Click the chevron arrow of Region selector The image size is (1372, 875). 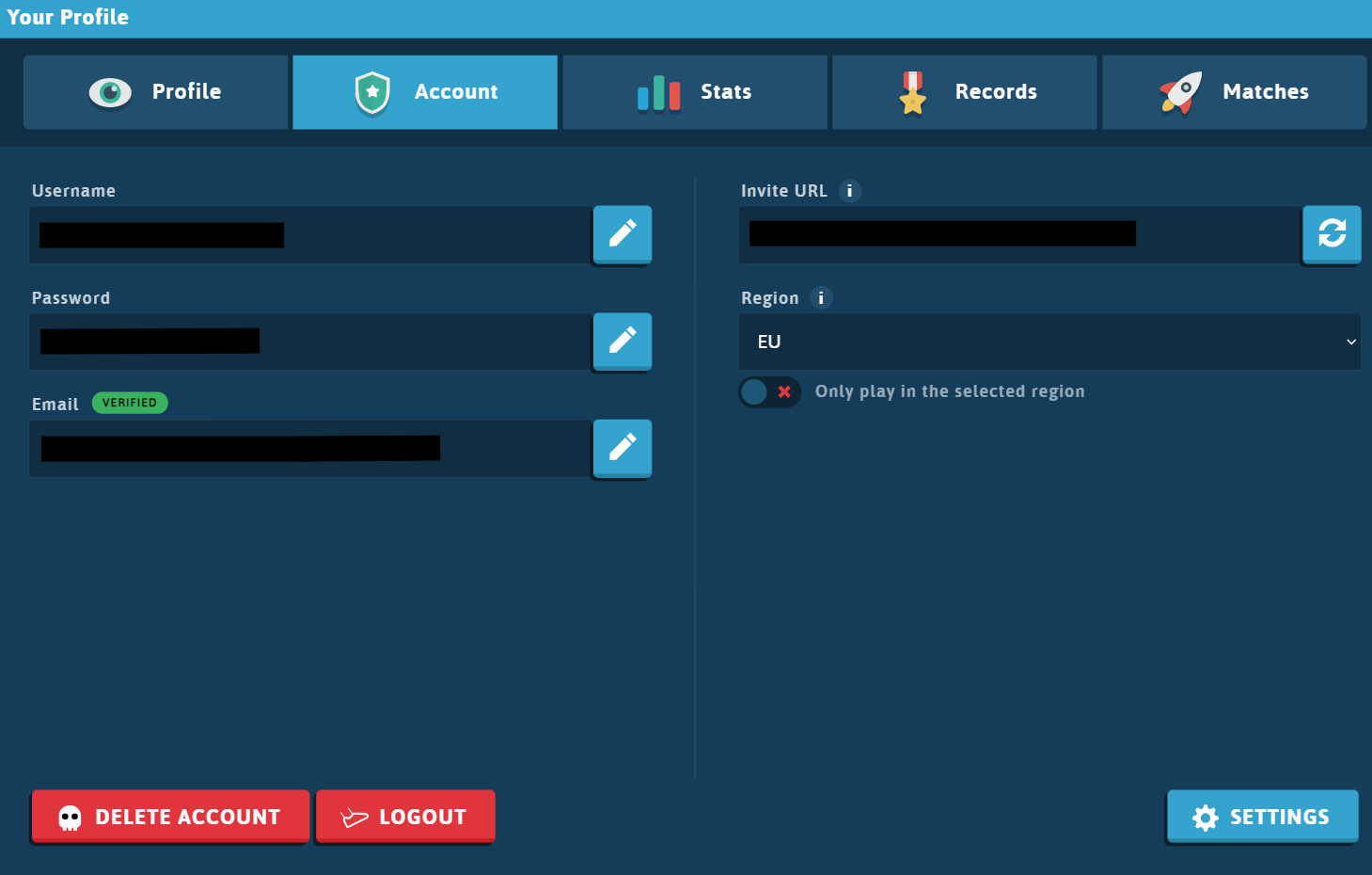click(1350, 342)
